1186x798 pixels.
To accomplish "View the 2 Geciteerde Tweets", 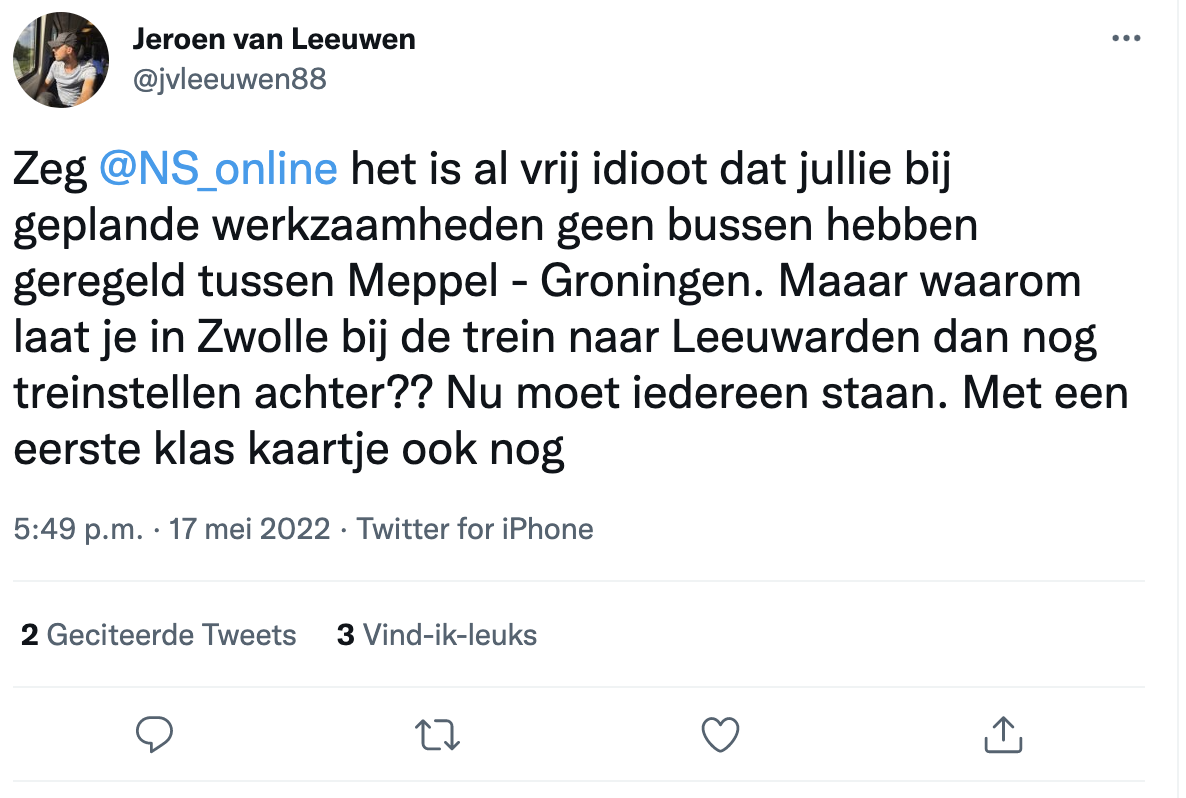I will (x=159, y=635).
